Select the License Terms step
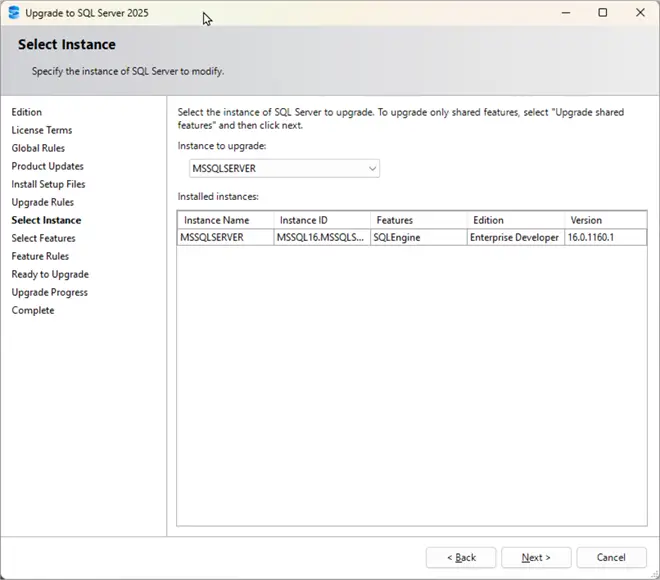660x580 pixels. click(x=42, y=130)
